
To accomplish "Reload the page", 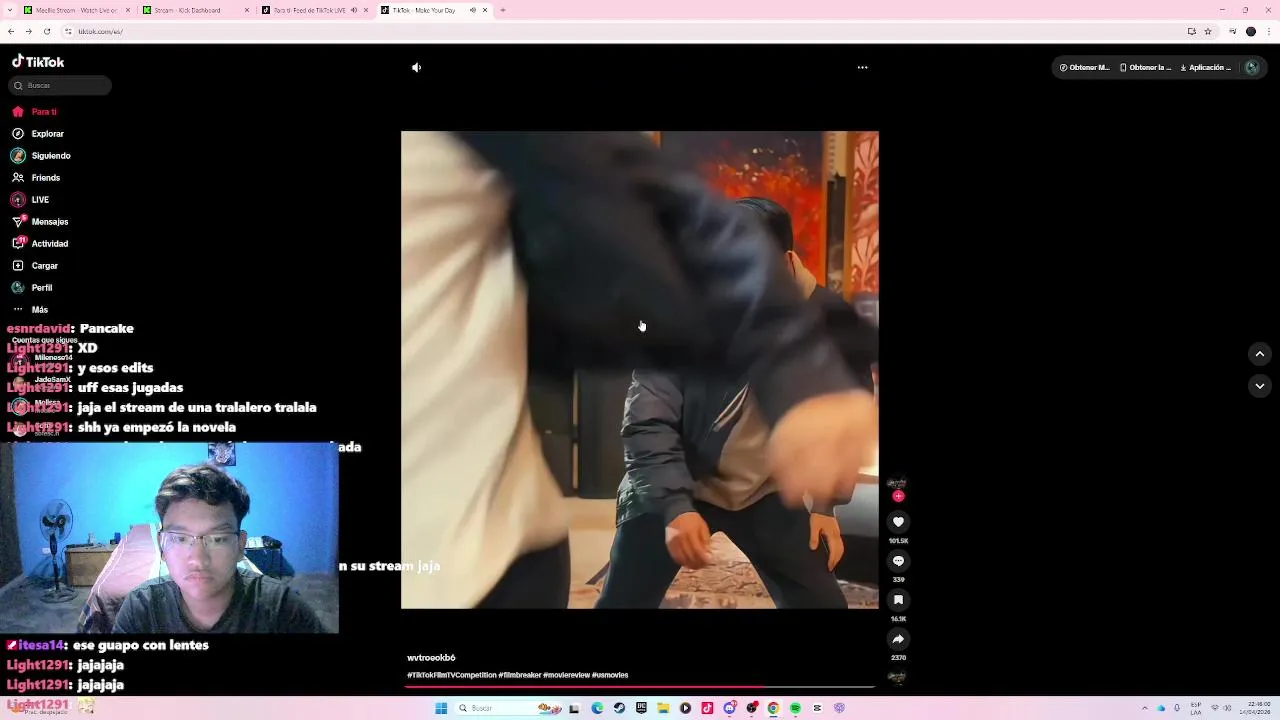I will (x=46, y=31).
